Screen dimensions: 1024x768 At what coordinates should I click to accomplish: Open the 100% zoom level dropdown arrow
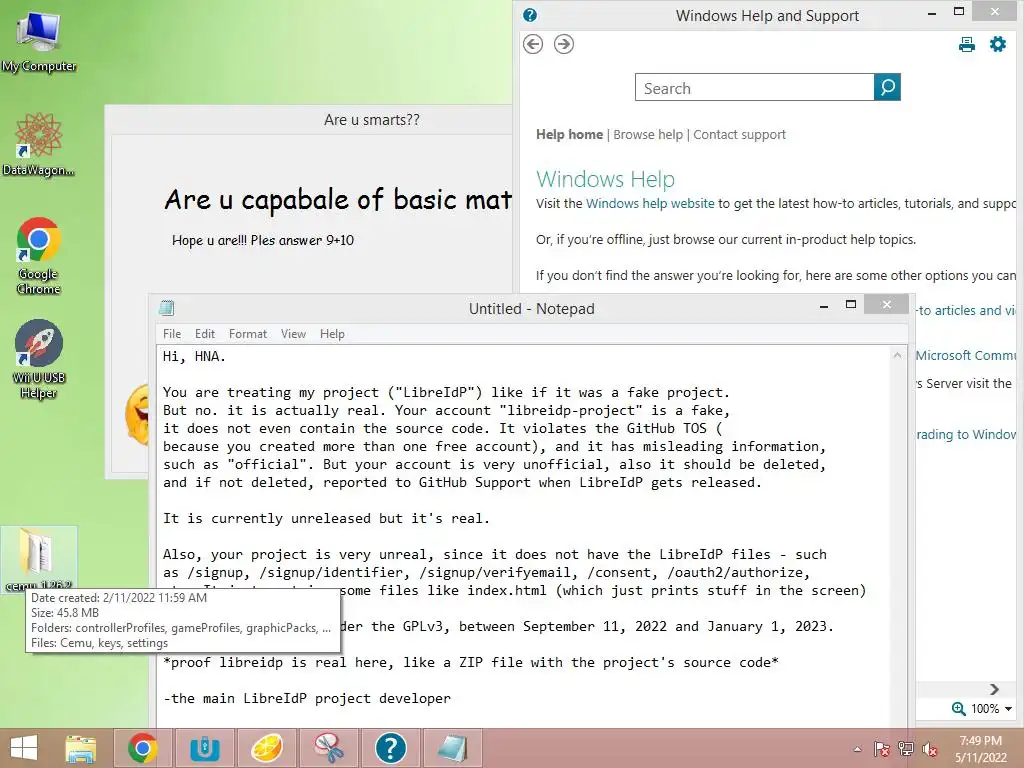tap(1008, 709)
